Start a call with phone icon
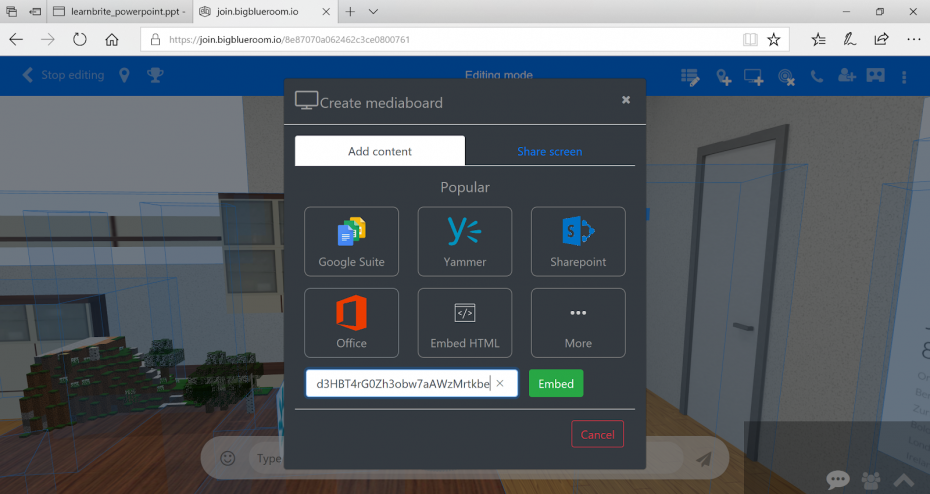Image resolution: width=930 pixels, height=494 pixels. coord(817,76)
